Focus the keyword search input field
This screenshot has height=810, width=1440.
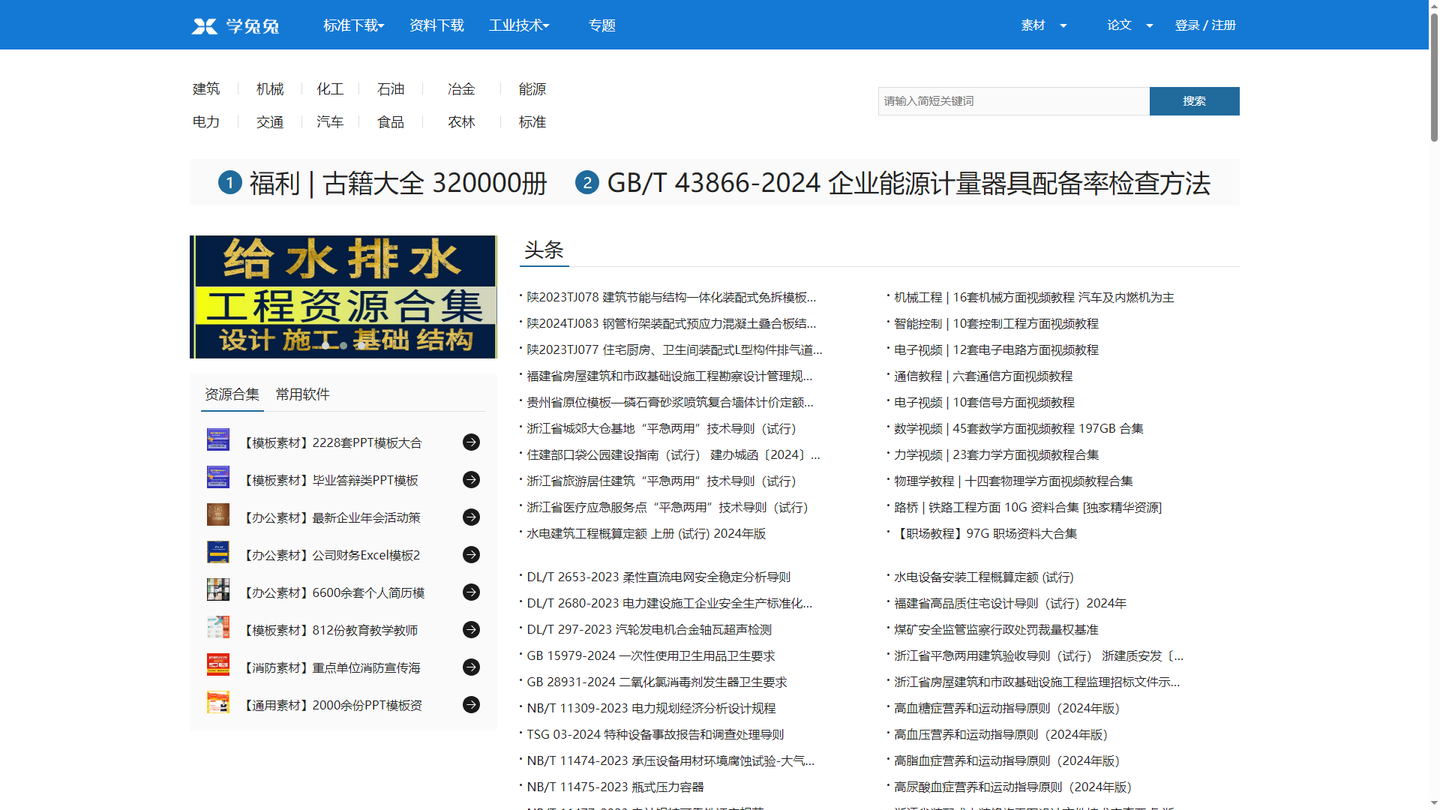point(1013,101)
